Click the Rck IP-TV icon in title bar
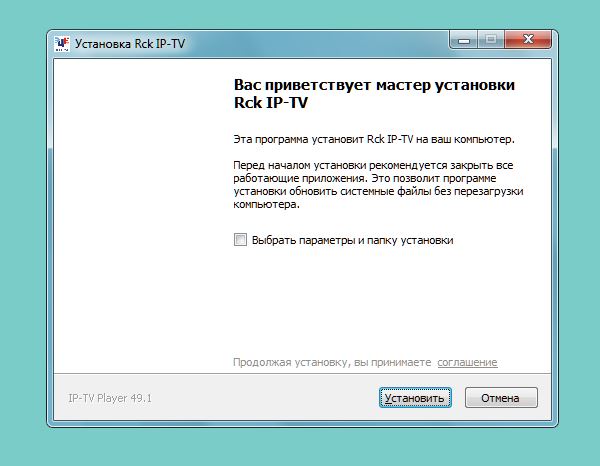The width and height of the screenshot is (600, 466). click(64, 43)
